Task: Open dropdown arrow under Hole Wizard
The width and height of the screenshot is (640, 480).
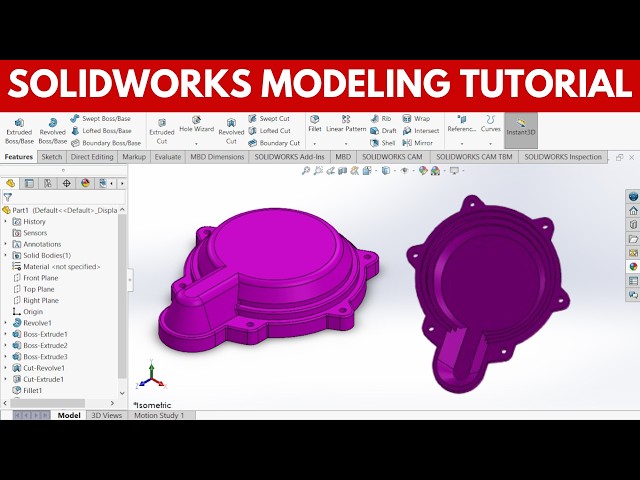Action: point(196,144)
